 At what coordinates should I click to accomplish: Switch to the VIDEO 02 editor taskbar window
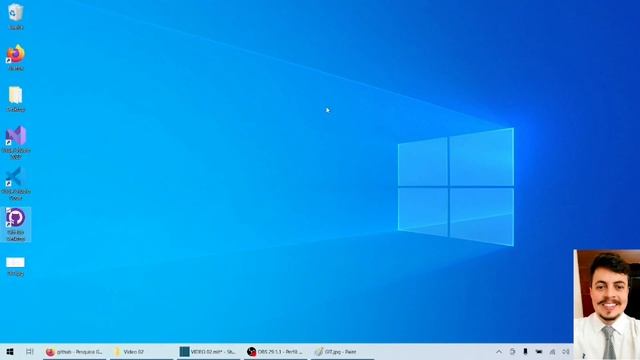pyautogui.click(x=209, y=351)
